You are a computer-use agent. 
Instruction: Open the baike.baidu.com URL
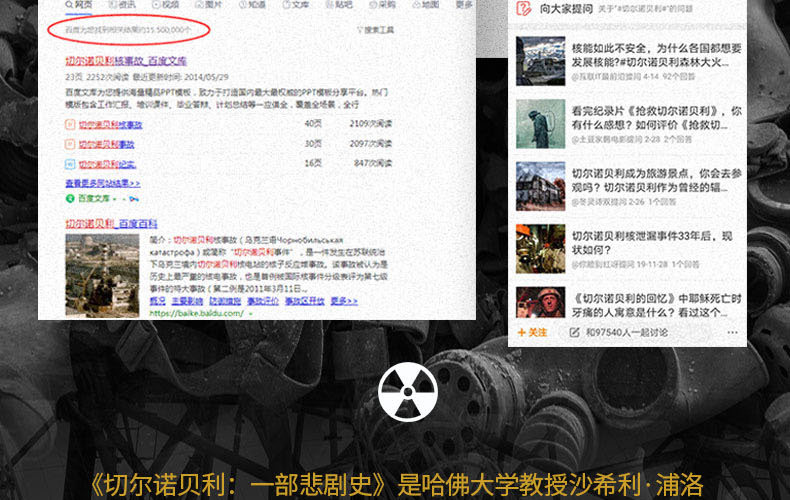(x=196, y=314)
